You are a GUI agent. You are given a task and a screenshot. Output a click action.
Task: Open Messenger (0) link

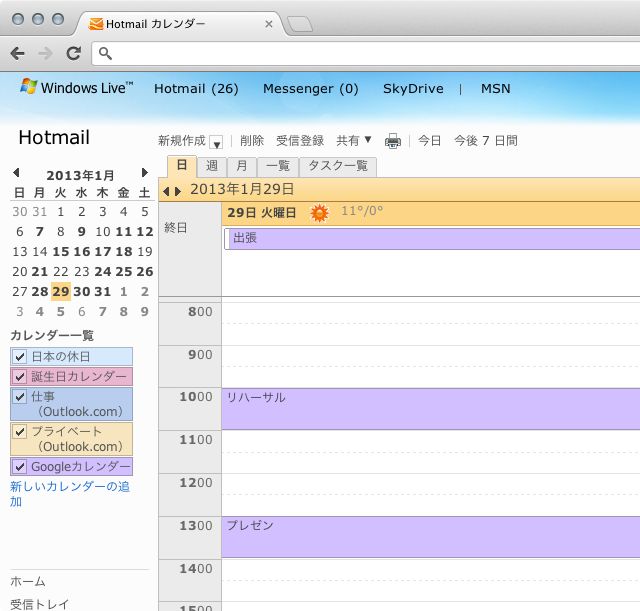[311, 89]
